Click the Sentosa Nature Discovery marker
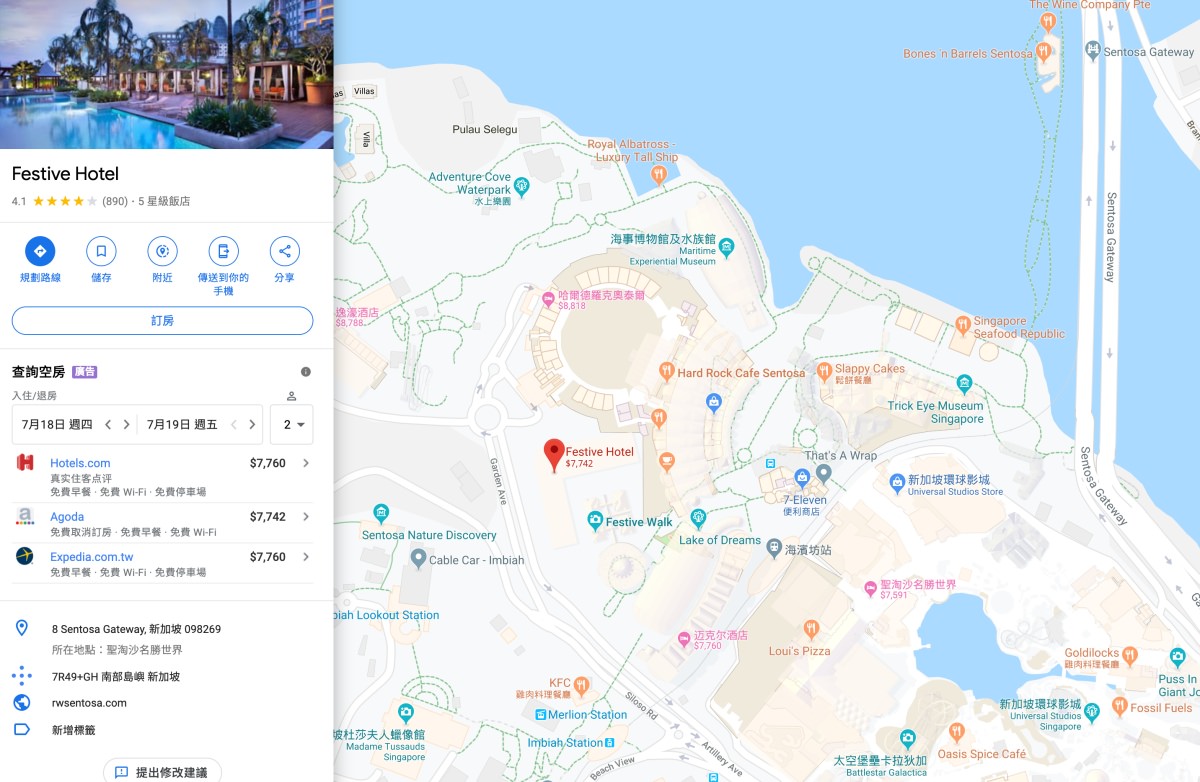1200x782 pixels. (380, 514)
